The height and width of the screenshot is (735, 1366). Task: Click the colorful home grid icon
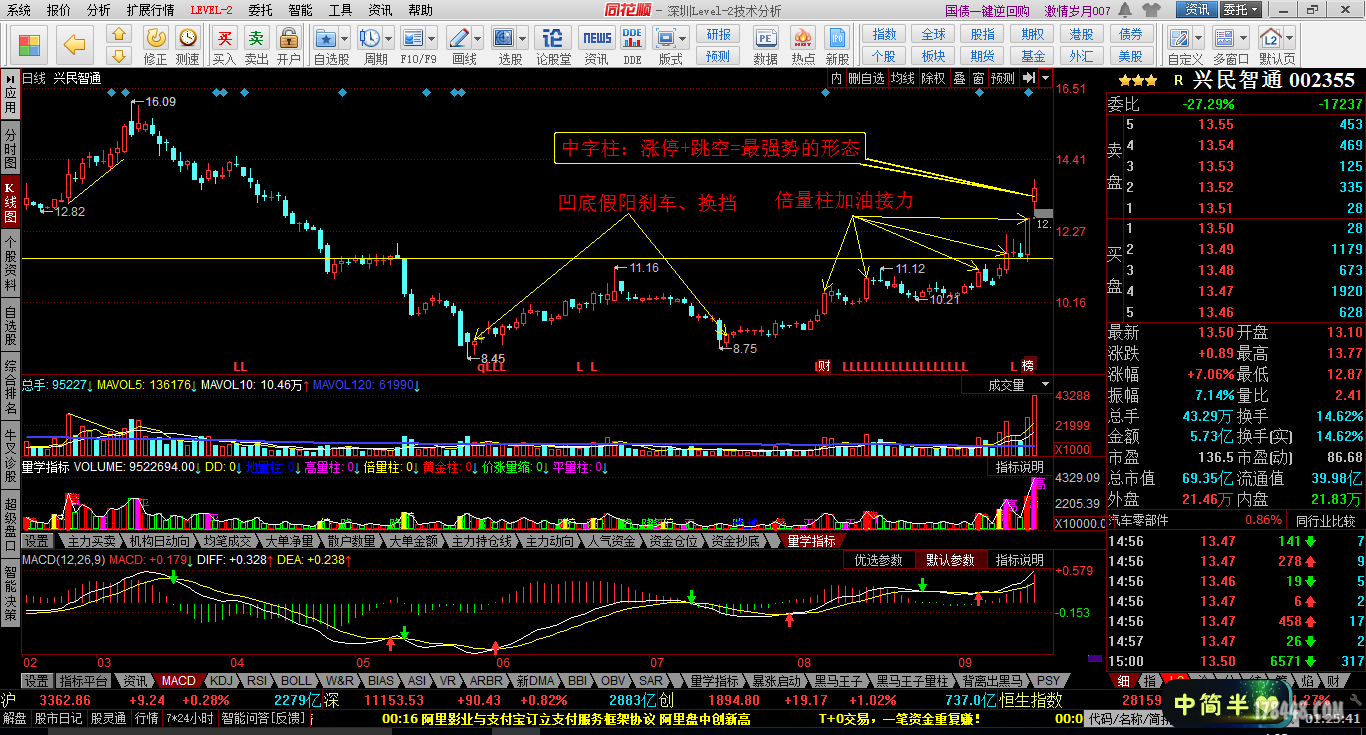tap(28, 44)
